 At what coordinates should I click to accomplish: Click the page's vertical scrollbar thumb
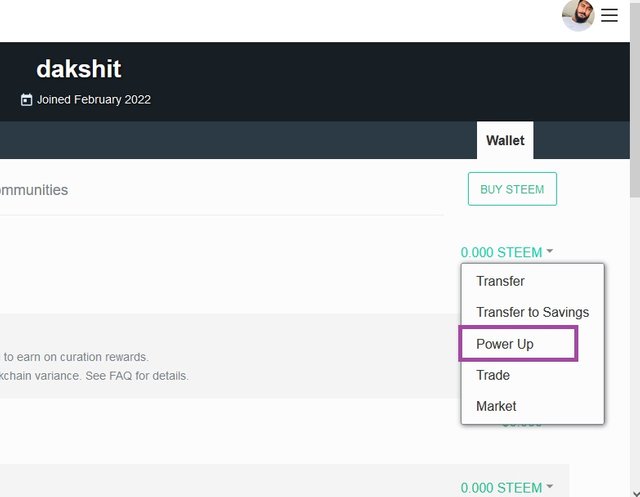click(x=634, y=100)
